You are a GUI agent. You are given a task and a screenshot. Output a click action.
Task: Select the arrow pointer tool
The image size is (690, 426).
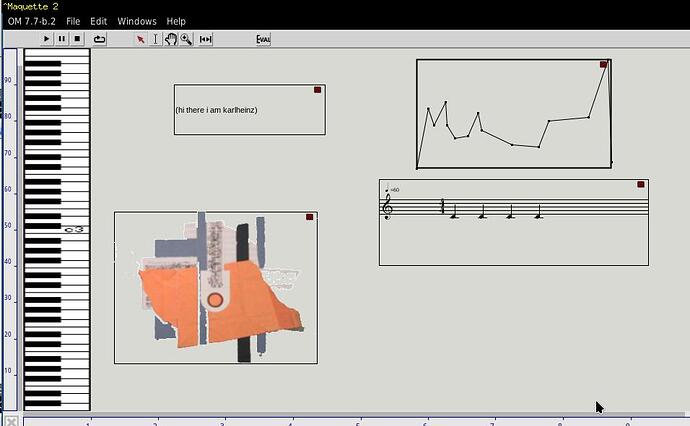pyautogui.click(x=141, y=39)
